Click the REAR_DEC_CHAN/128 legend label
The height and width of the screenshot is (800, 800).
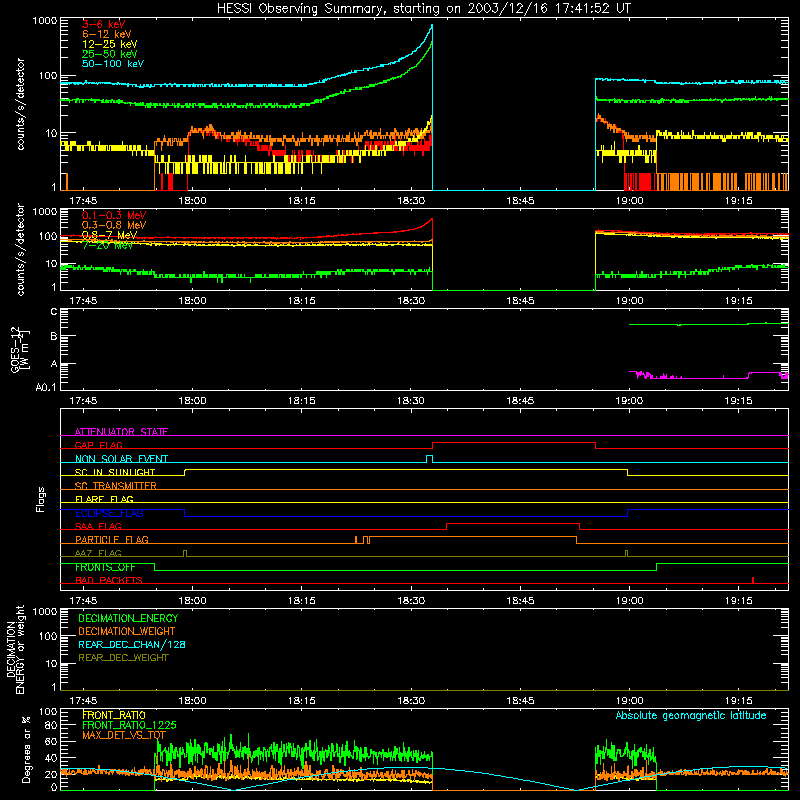coord(132,644)
